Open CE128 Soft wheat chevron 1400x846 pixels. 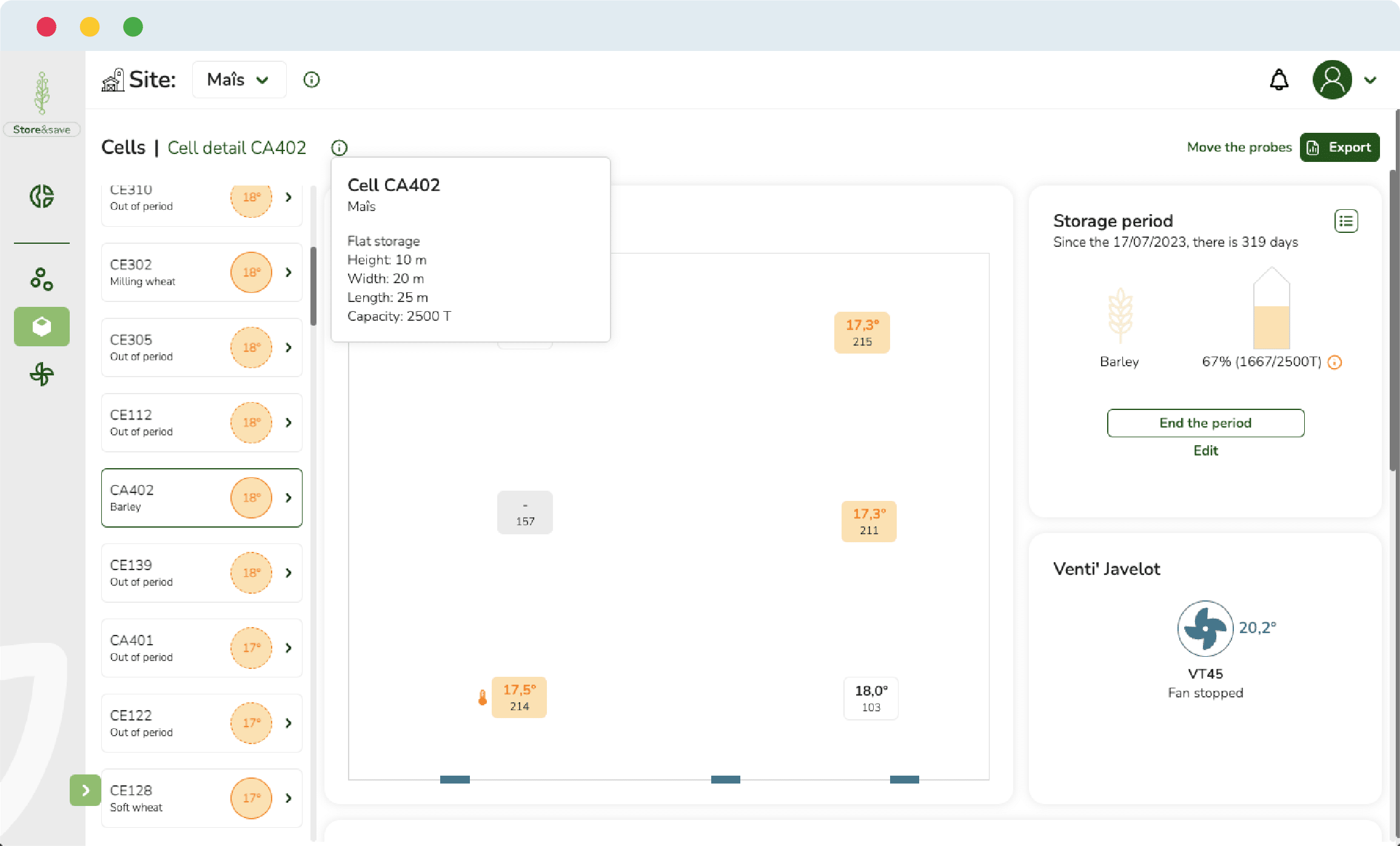pyautogui.click(x=289, y=798)
